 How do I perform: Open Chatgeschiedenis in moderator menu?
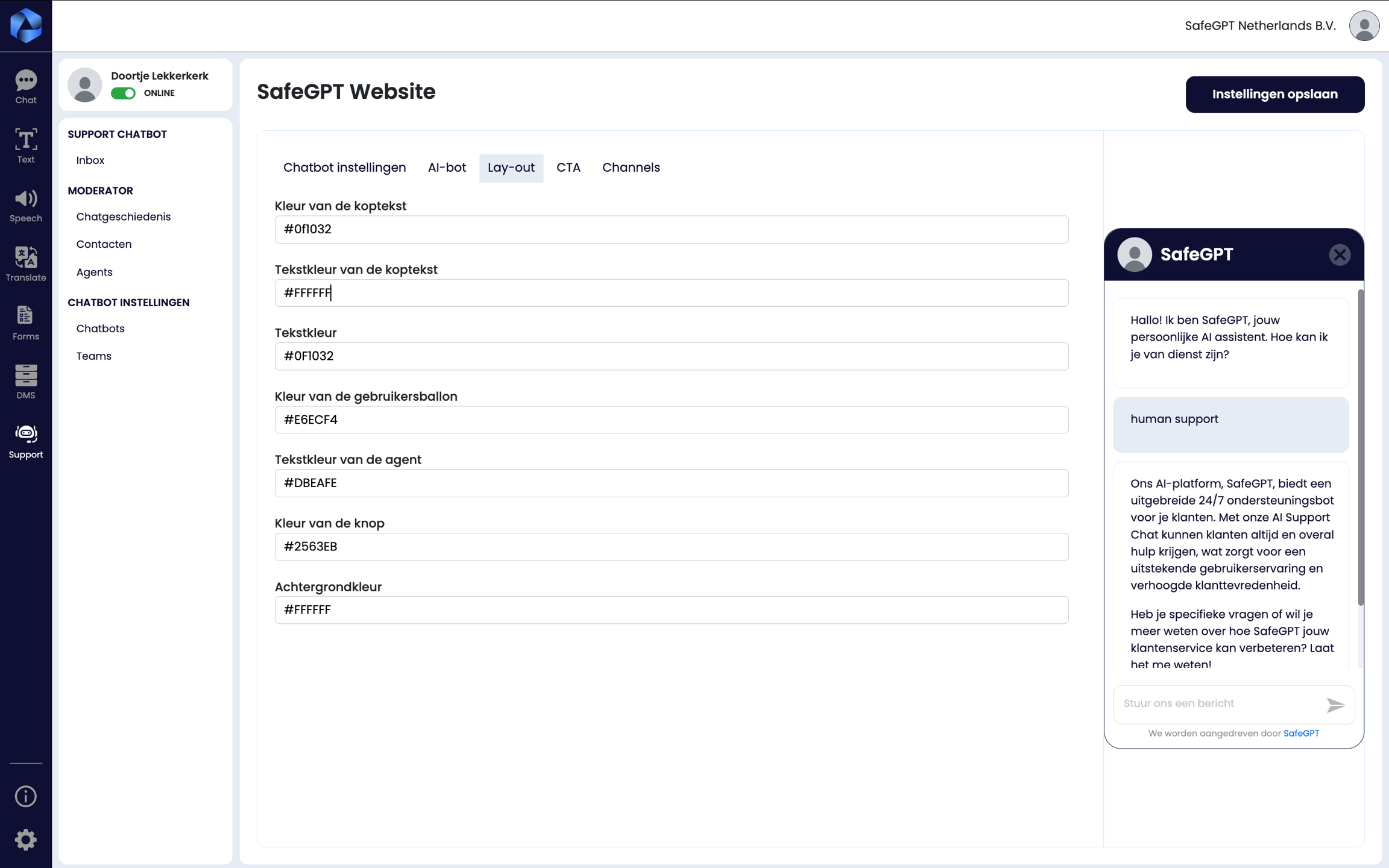(x=123, y=216)
